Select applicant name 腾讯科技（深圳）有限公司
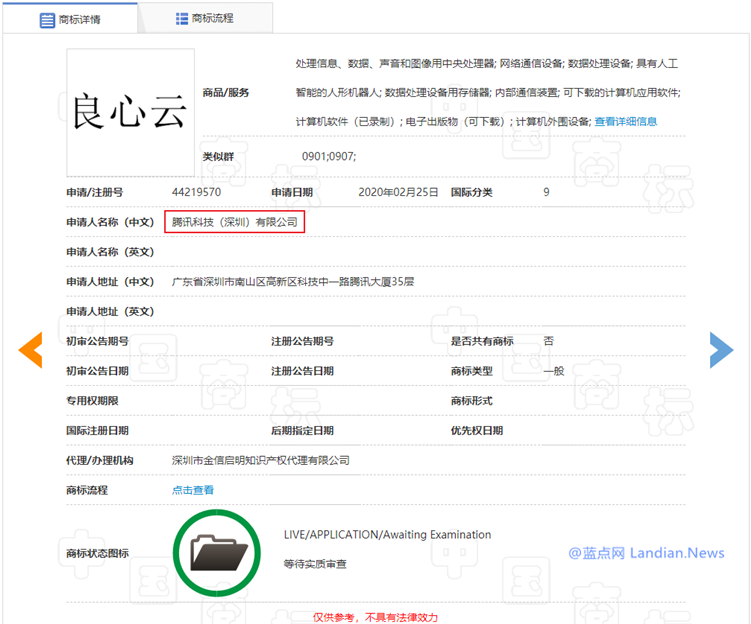This screenshot has height=624, width=751. click(x=235, y=222)
